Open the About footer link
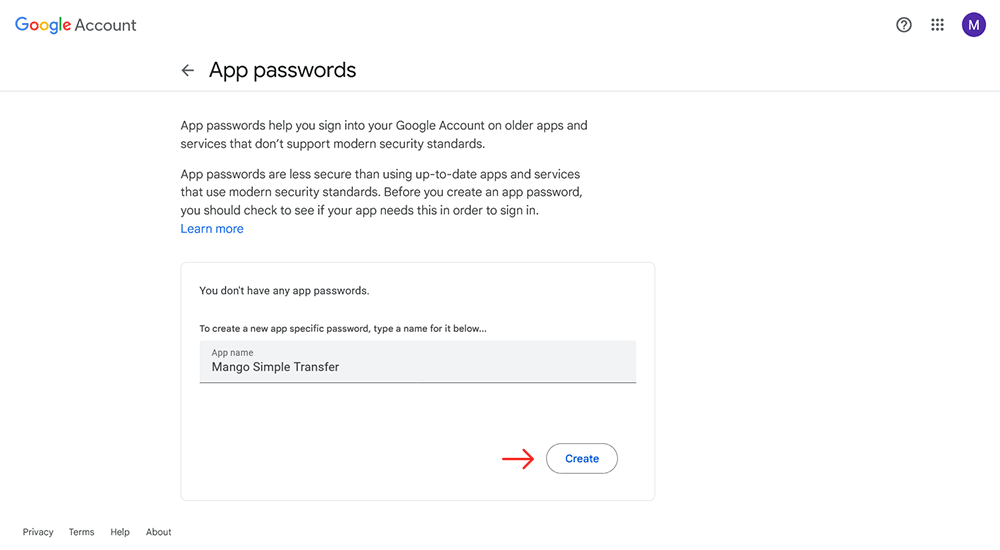This screenshot has height=550, width=1000. [159, 531]
